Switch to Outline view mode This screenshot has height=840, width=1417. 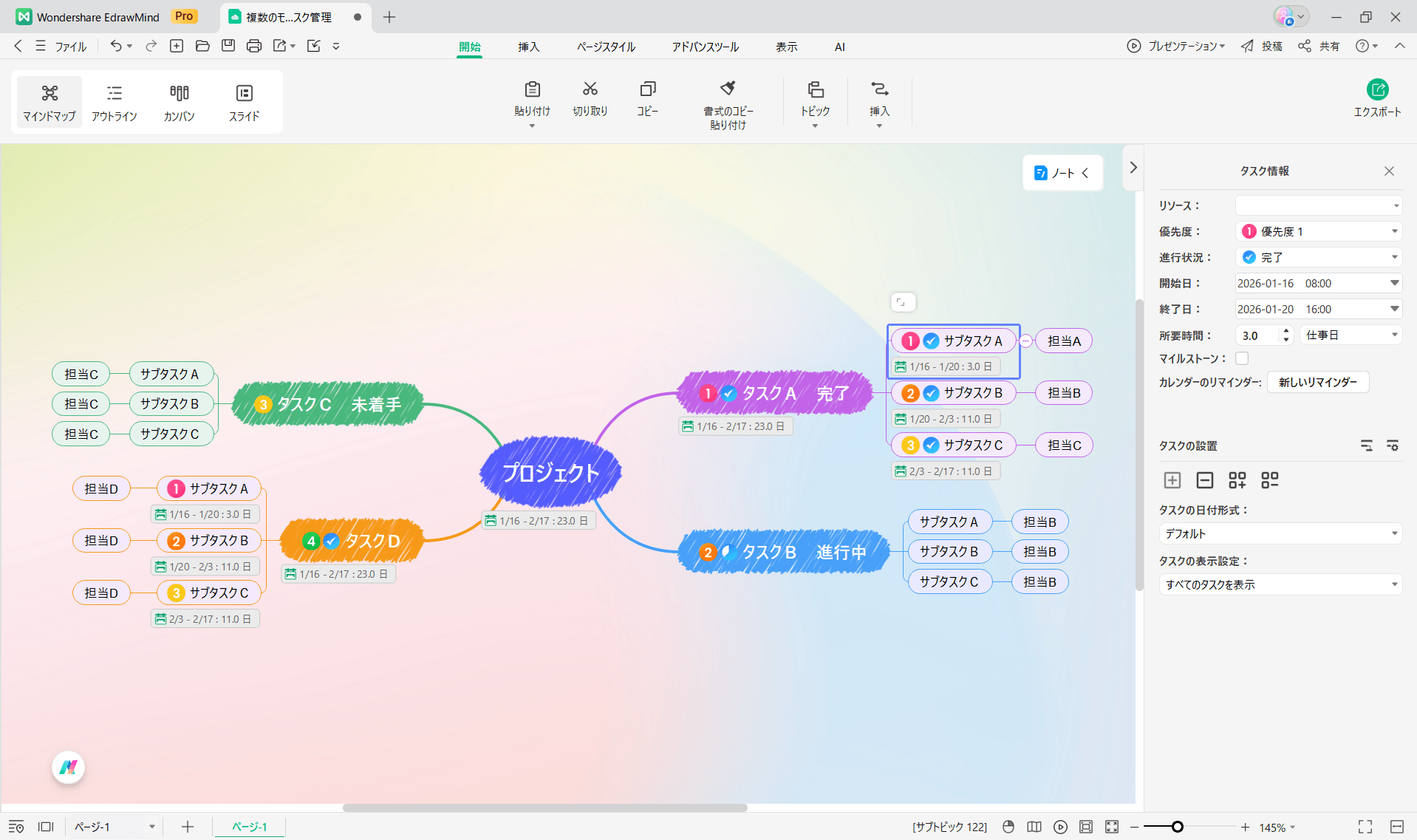pyautogui.click(x=114, y=102)
